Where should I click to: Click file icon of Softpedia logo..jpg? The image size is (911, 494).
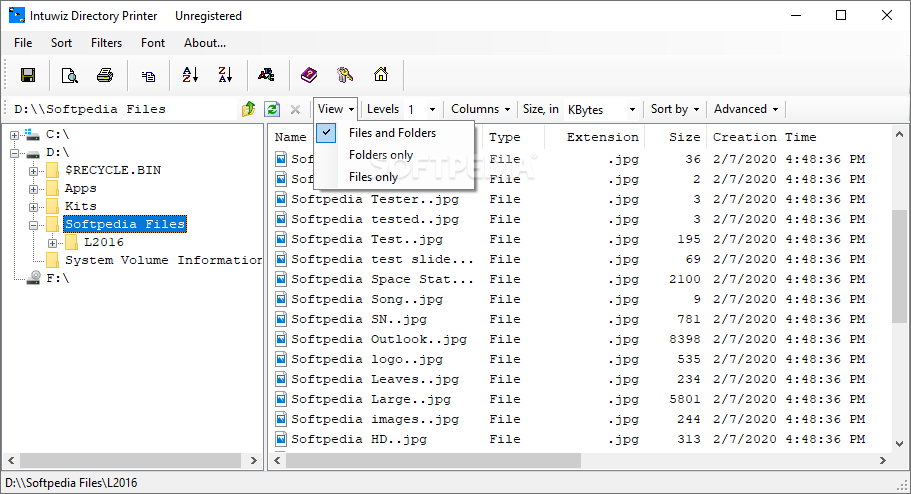coord(281,359)
